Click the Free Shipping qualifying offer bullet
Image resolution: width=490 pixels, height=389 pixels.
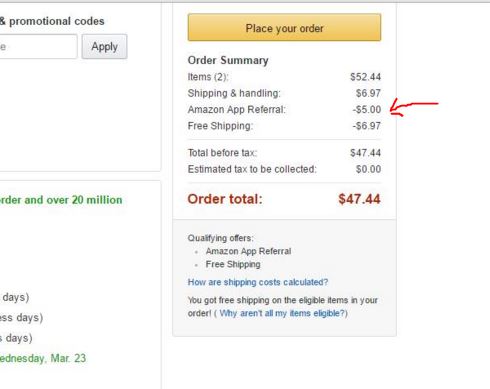(x=233, y=264)
